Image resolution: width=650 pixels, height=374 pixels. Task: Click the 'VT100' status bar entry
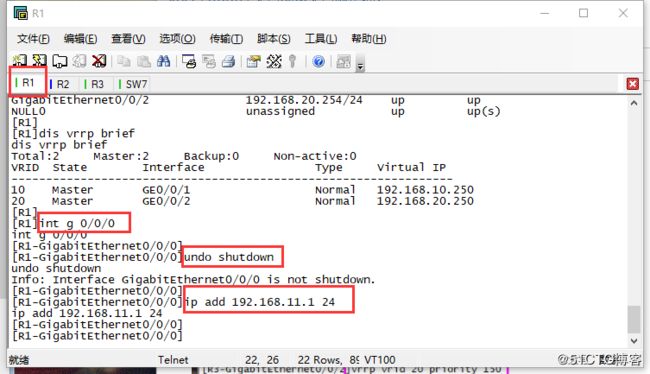[x=379, y=360]
